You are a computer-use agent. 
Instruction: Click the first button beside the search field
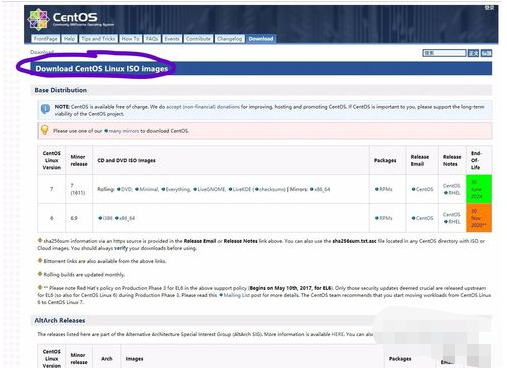pyautogui.click(x=473, y=53)
